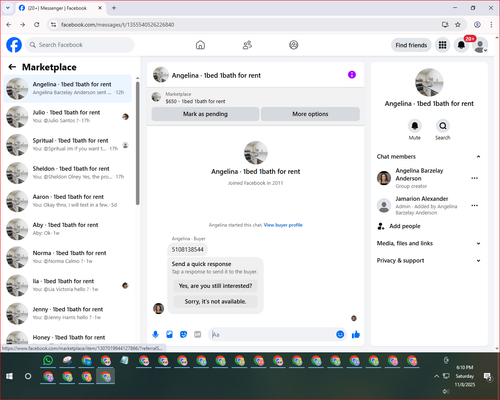
Task: Focus the Search Facebook field
Action: [80, 45]
